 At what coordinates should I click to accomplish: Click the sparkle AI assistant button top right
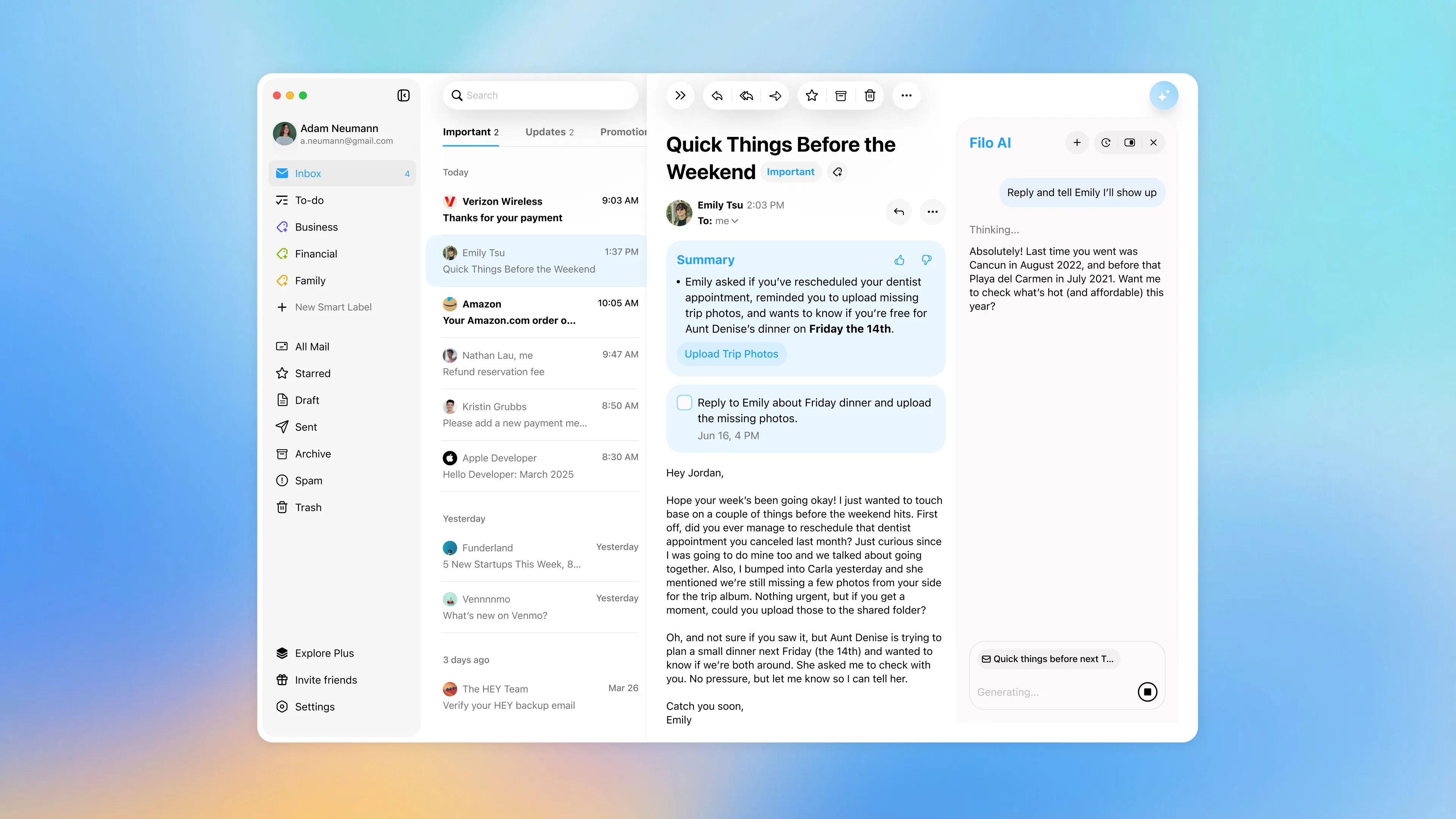click(x=1164, y=95)
